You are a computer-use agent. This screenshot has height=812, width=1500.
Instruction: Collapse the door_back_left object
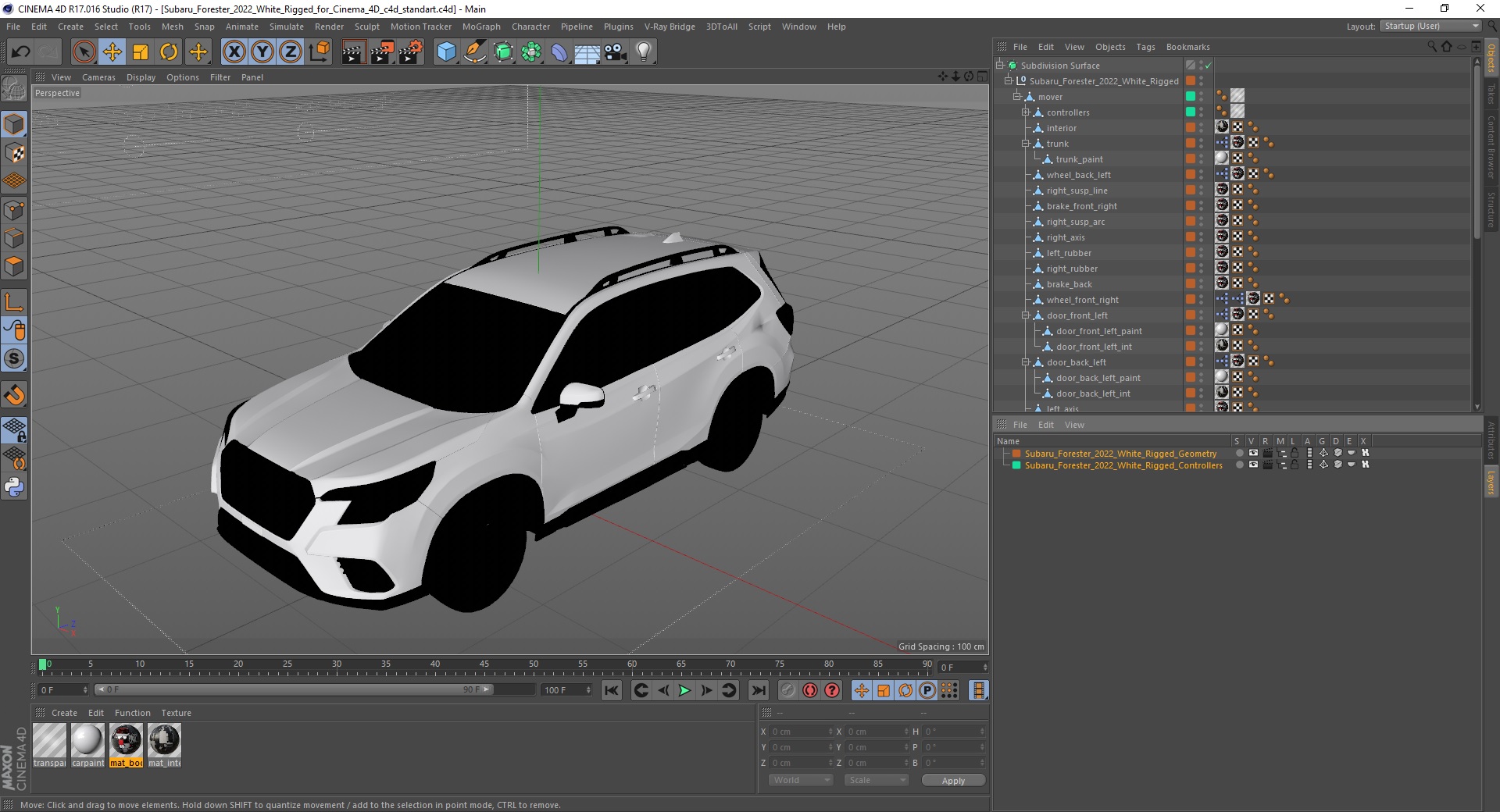pos(1026,361)
